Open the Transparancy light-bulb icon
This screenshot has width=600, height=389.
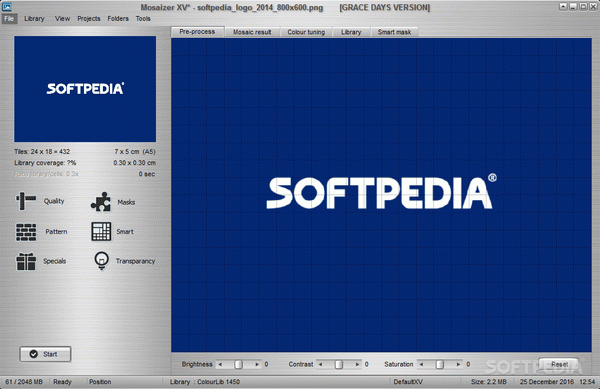coord(101,261)
